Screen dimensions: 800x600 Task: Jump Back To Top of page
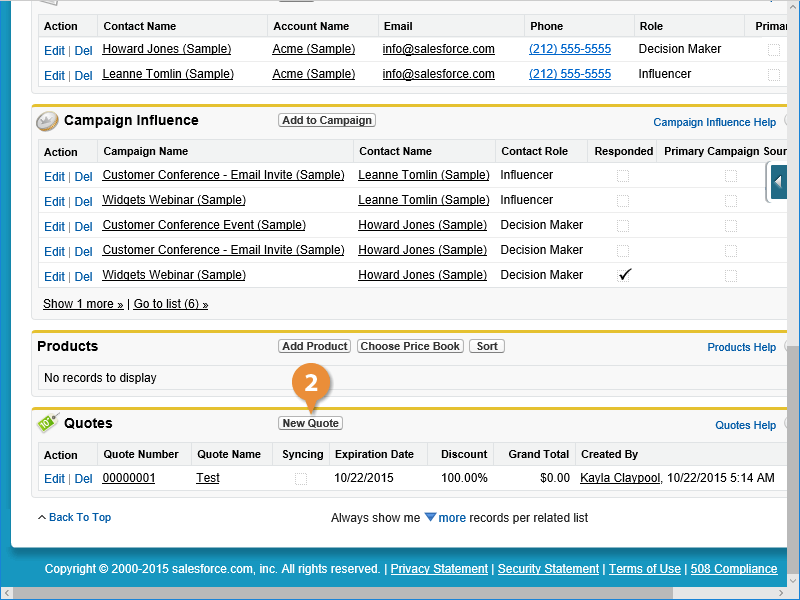(x=80, y=517)
